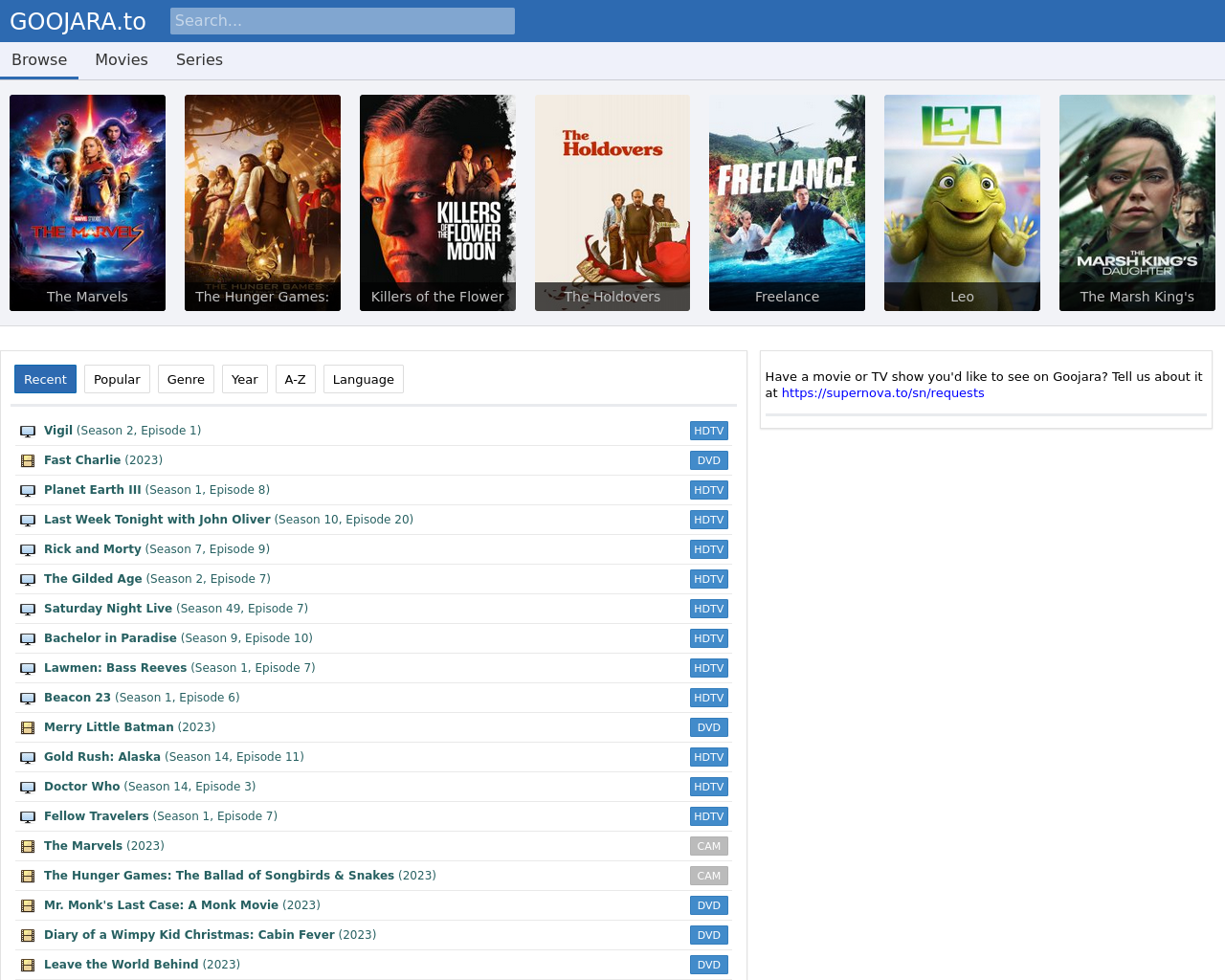Click the TV icon beside Fellow Travelers
Viewport: 1225px width, 980px height.
coord(28,817)
